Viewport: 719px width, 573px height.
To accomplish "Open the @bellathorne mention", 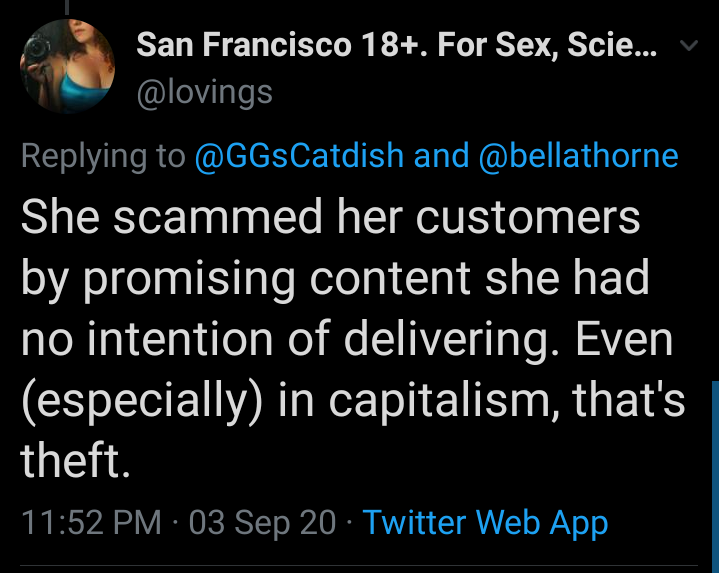I will click(x=579, y=156).
